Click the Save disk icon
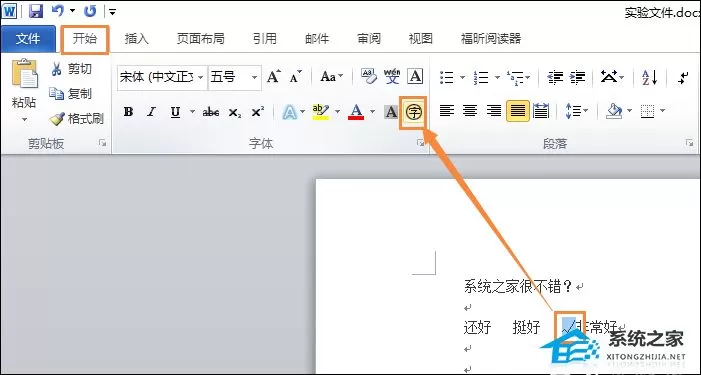 coord(36,11)
